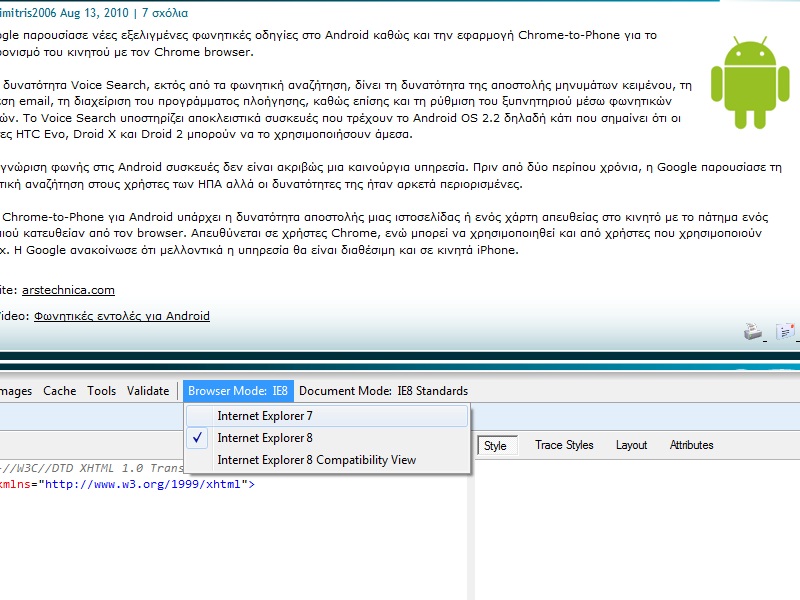Toggle the Browser Mode: IE8 dropdown
Viewport: 800px width, 600px height.
coord(238,391)
